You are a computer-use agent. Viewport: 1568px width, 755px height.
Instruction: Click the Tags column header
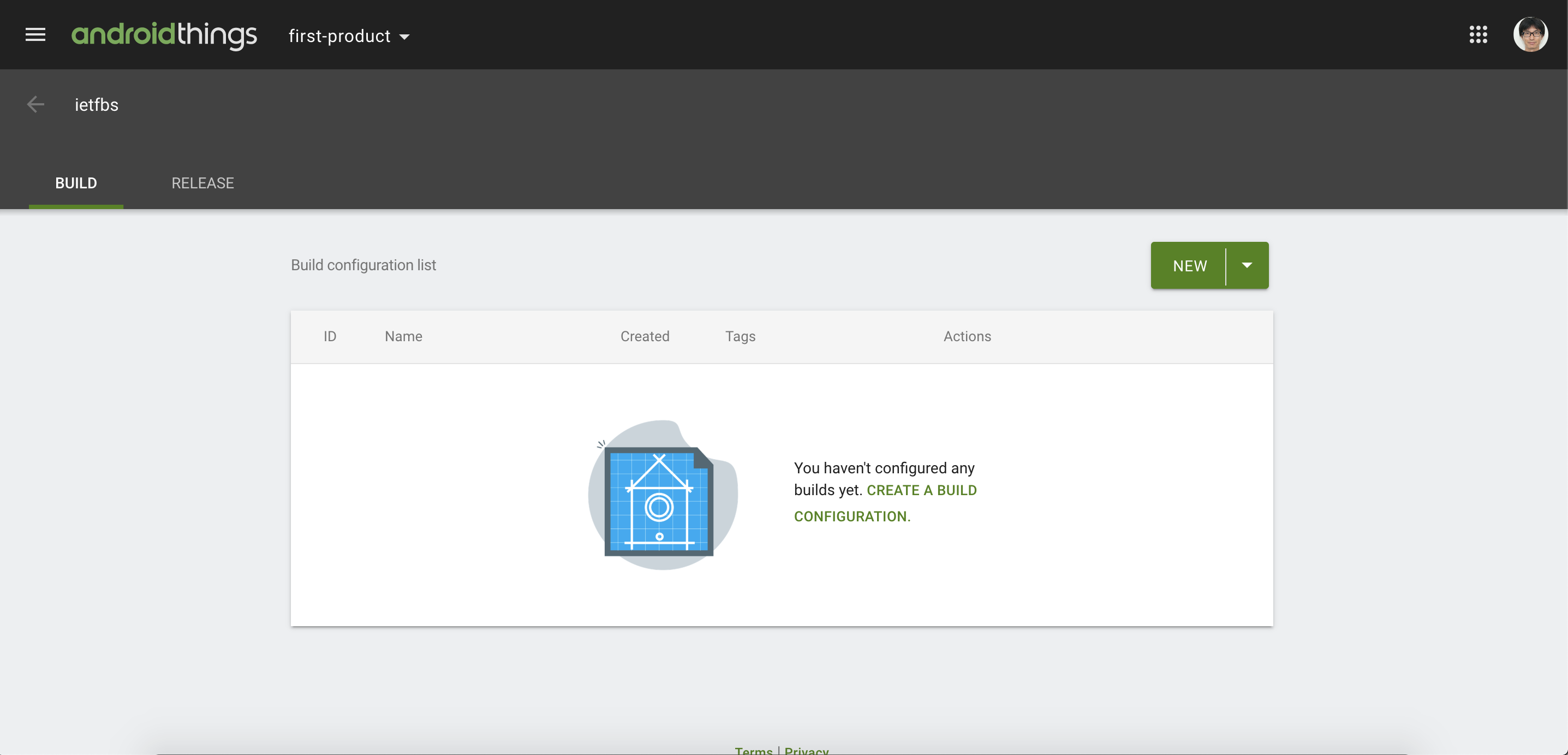[x=740, y=337]
